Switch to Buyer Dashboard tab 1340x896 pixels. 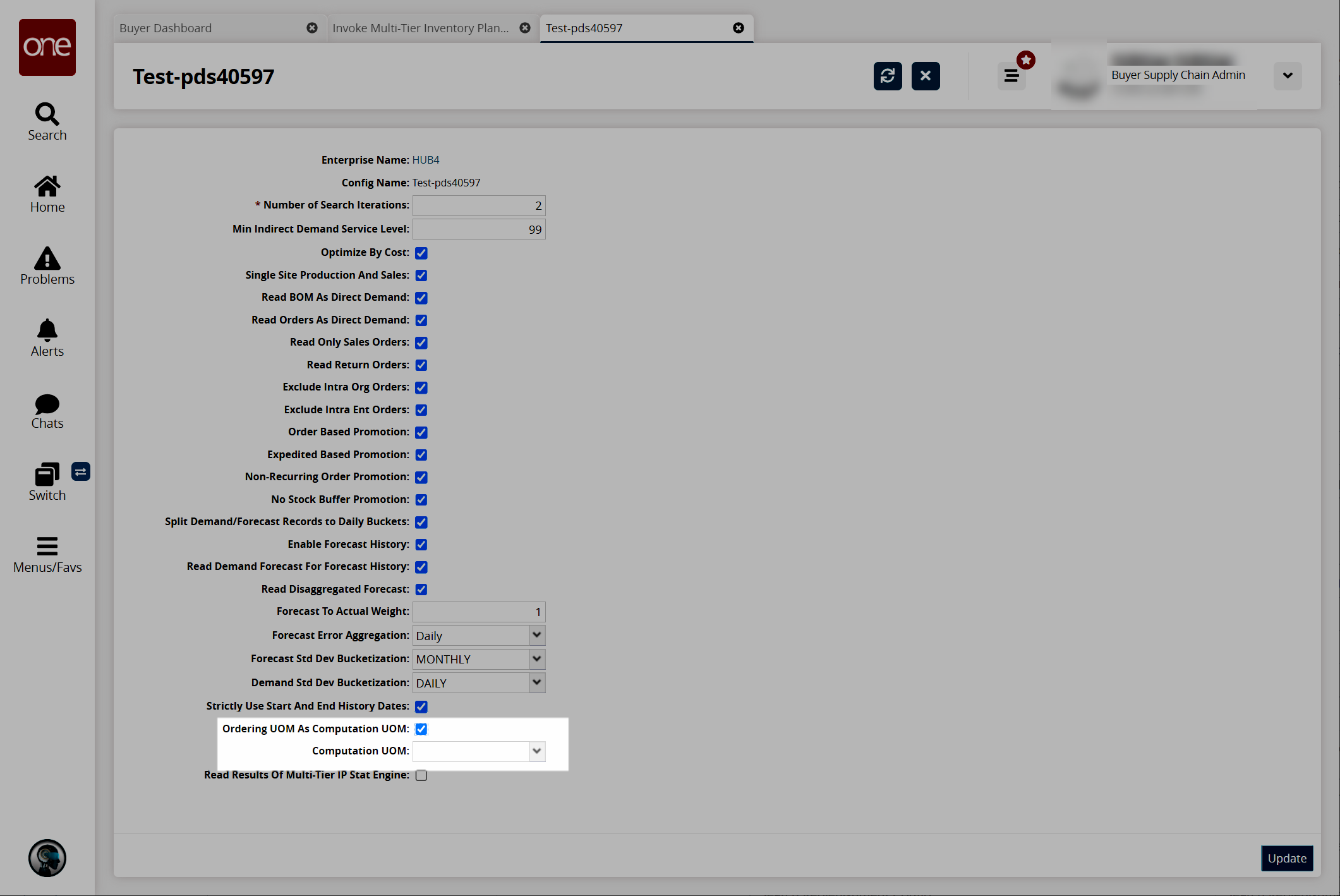(x=166, y=28)
